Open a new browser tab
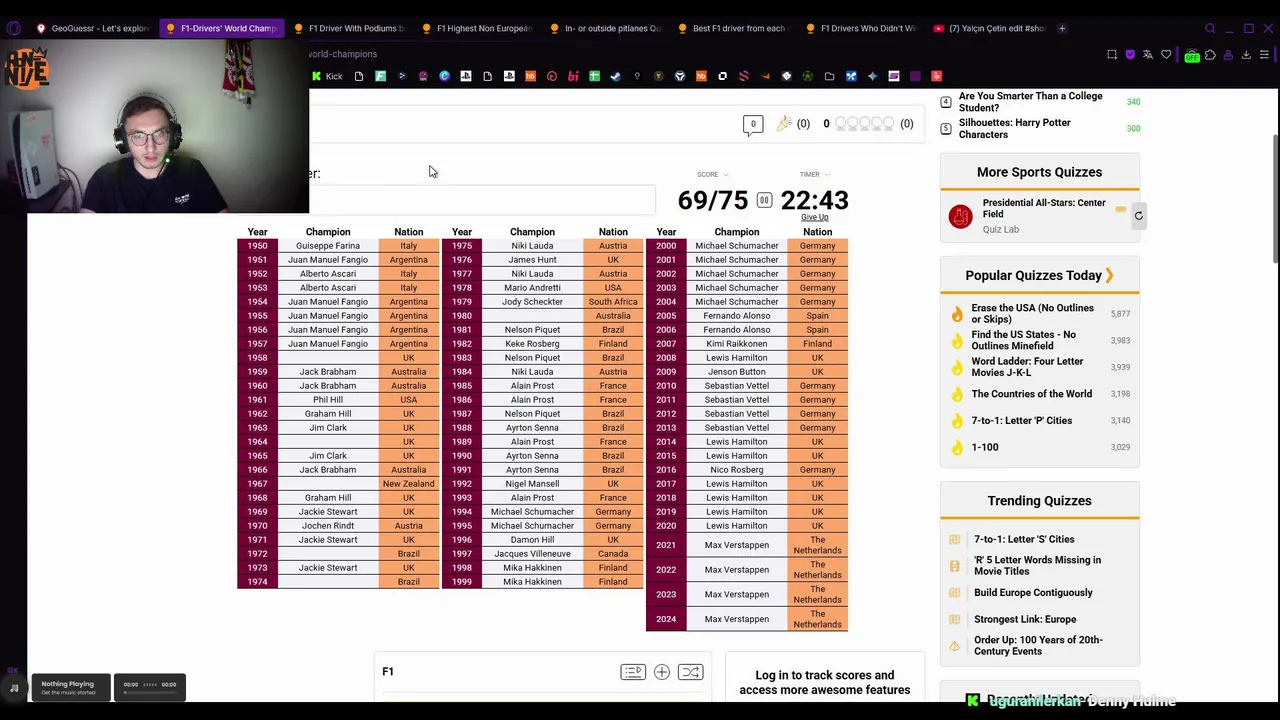 (1062, 28)
